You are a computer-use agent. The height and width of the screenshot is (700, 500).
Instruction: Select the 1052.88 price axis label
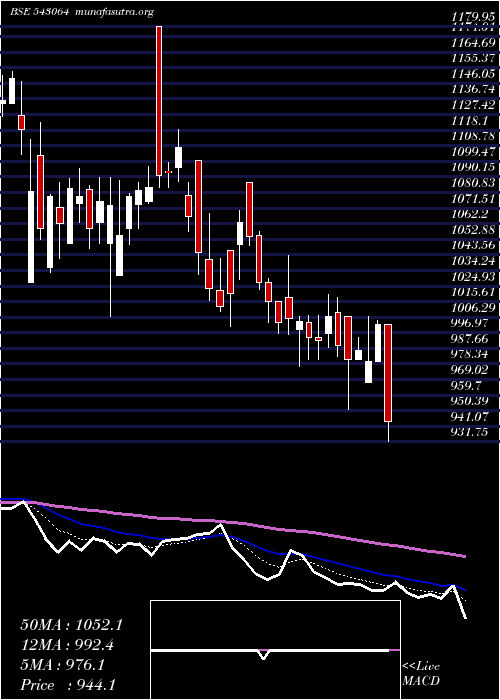(473, 229)
